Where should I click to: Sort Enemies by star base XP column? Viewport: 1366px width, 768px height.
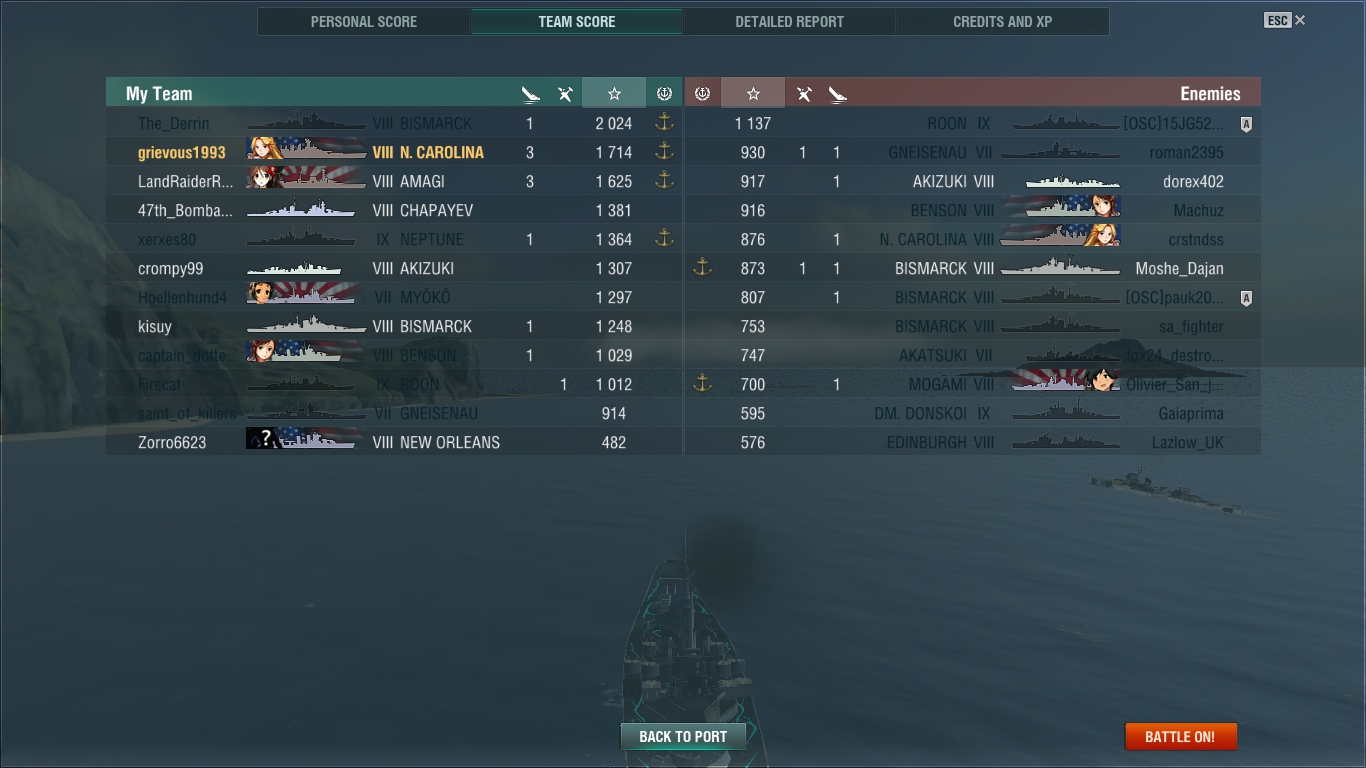[x=753, y=93]
